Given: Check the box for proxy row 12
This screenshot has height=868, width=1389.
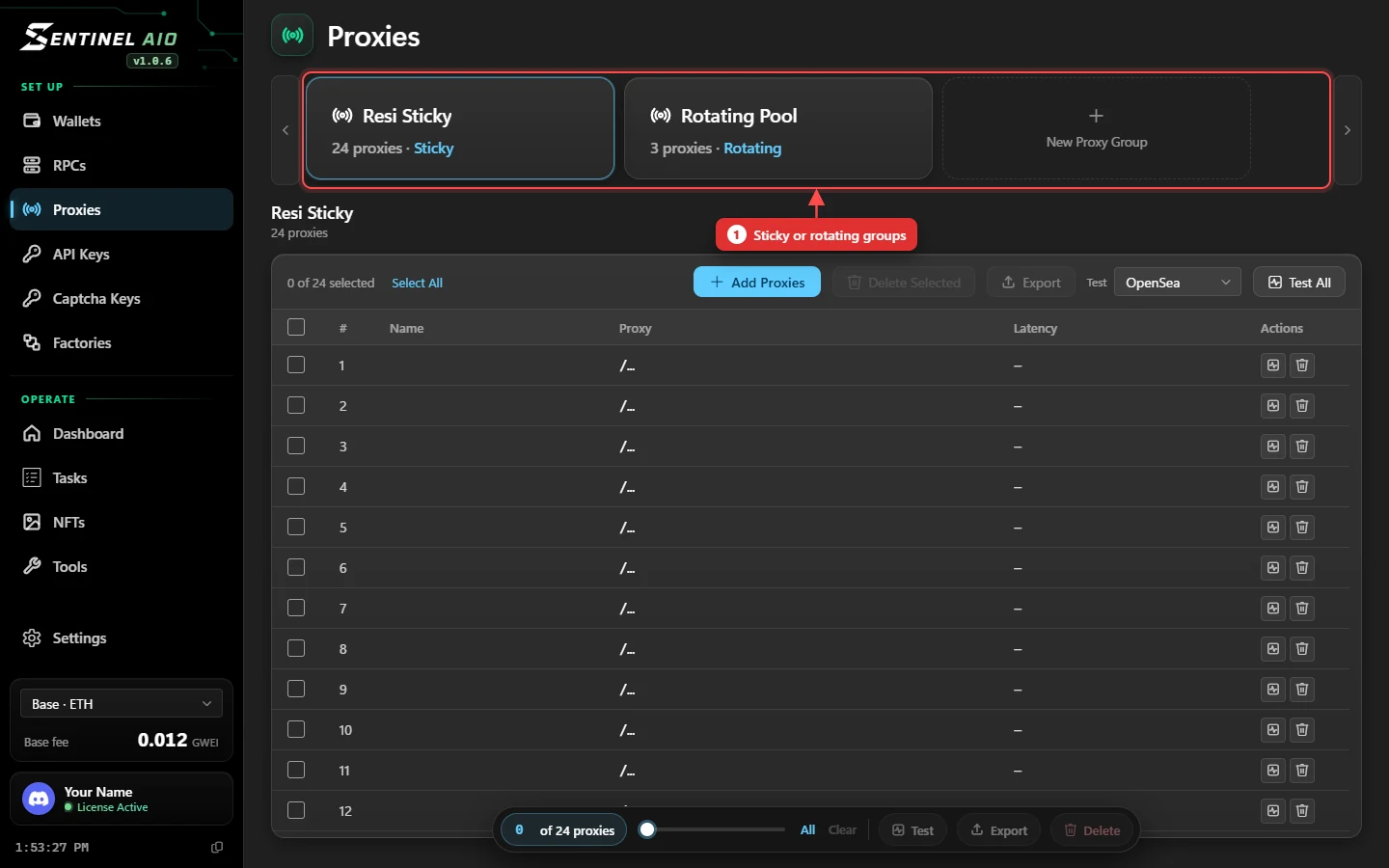Looking at the screenshot, I should pos(296,810).
